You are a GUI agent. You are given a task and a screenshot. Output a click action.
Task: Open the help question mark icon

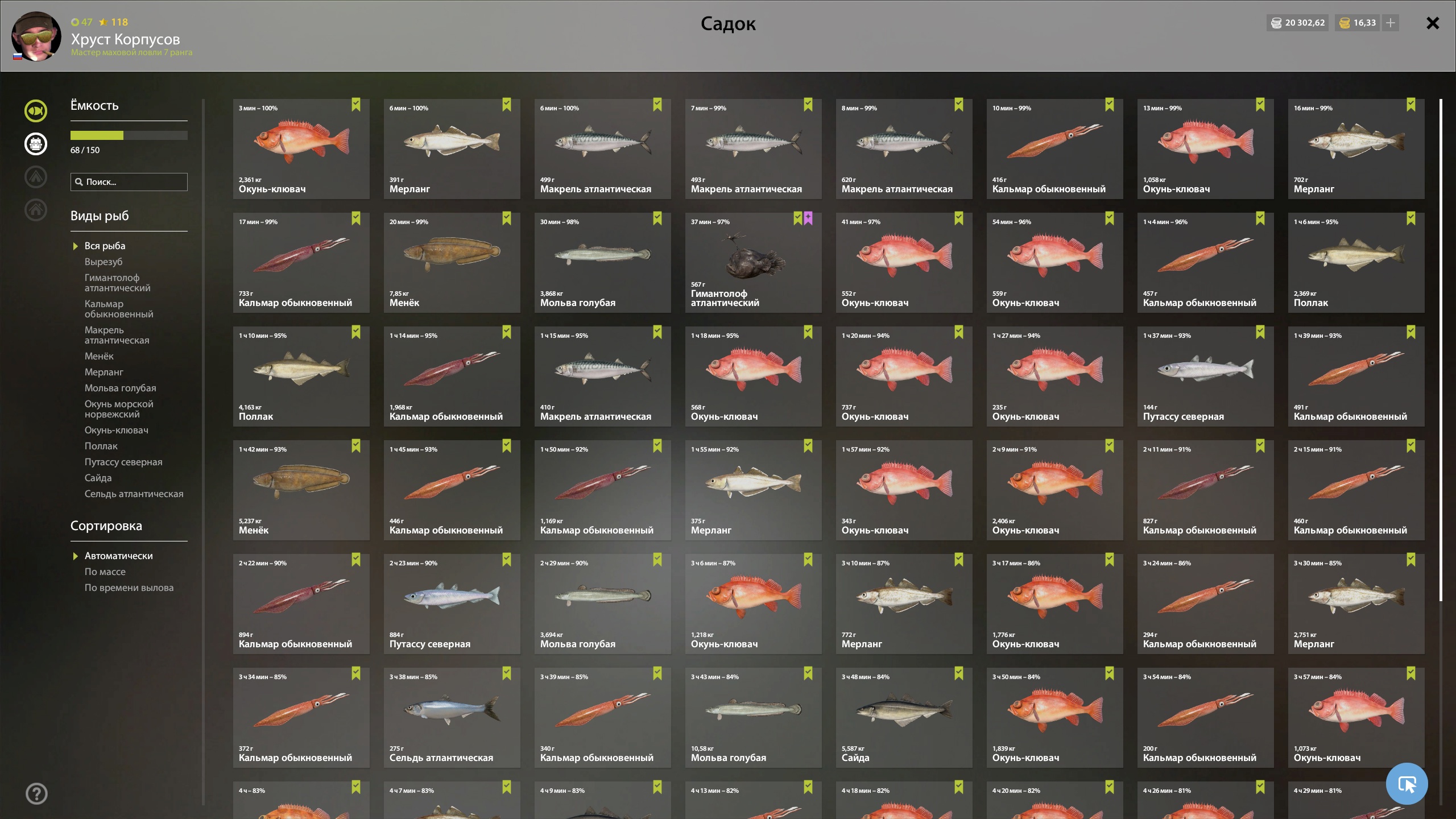(36, 793)
